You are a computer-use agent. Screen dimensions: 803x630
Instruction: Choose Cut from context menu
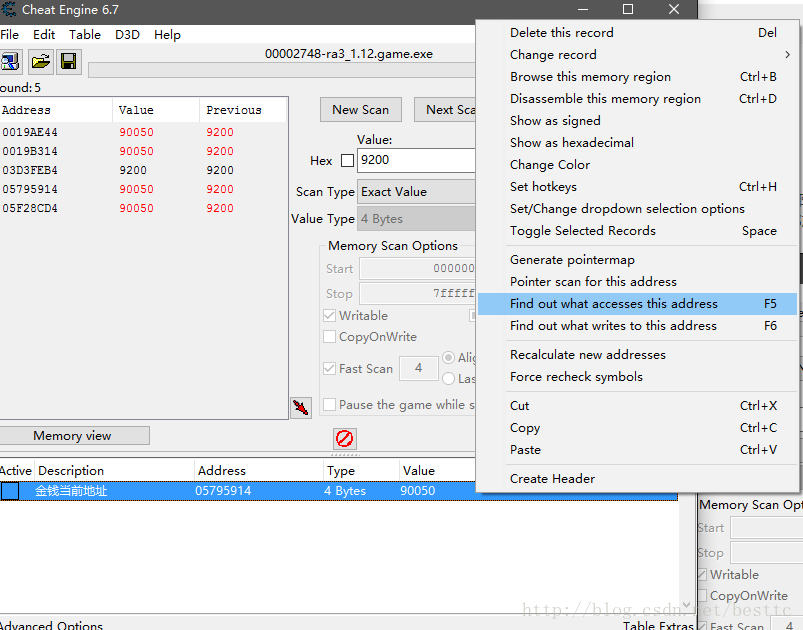coord(637,406)
